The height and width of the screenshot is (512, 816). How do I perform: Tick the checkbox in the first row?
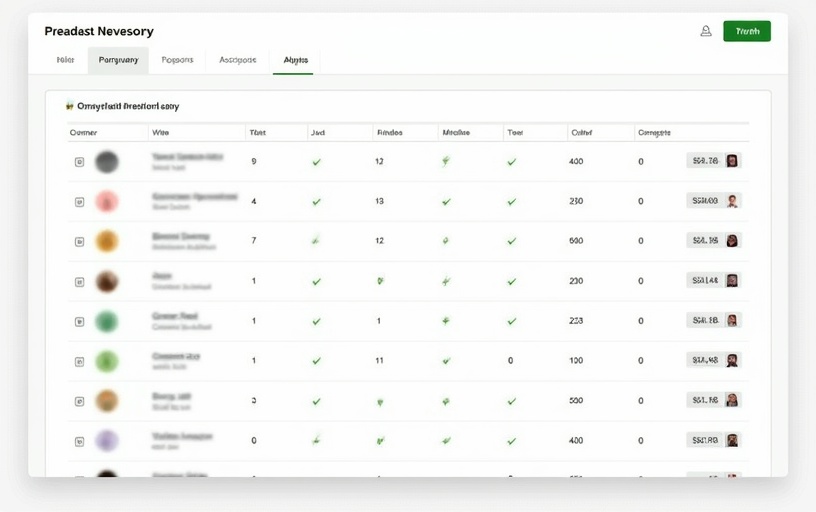(x=79, y=162)
